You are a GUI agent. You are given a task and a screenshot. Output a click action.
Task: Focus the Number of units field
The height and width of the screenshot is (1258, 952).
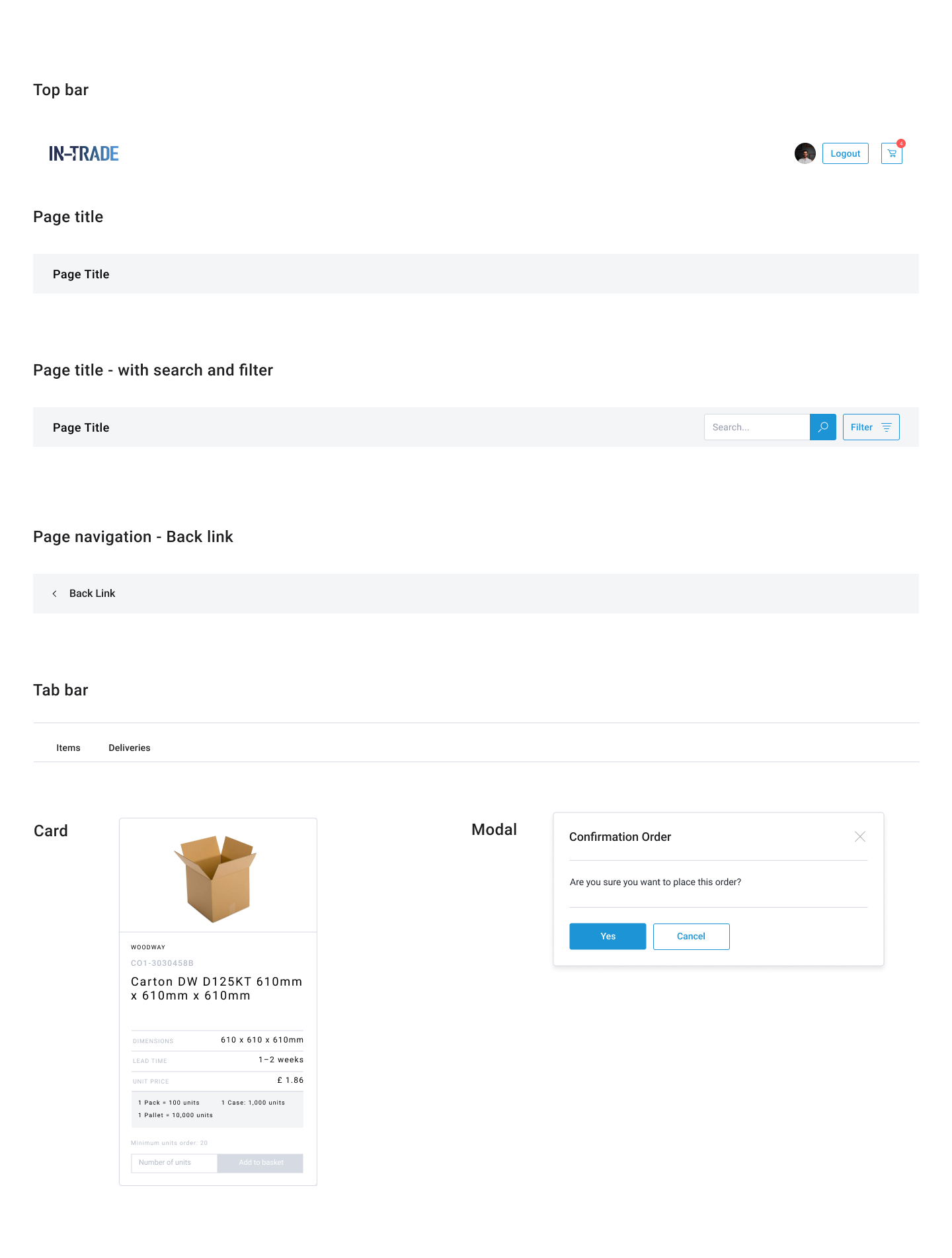pyautogui.click(x=175, y=1163)
